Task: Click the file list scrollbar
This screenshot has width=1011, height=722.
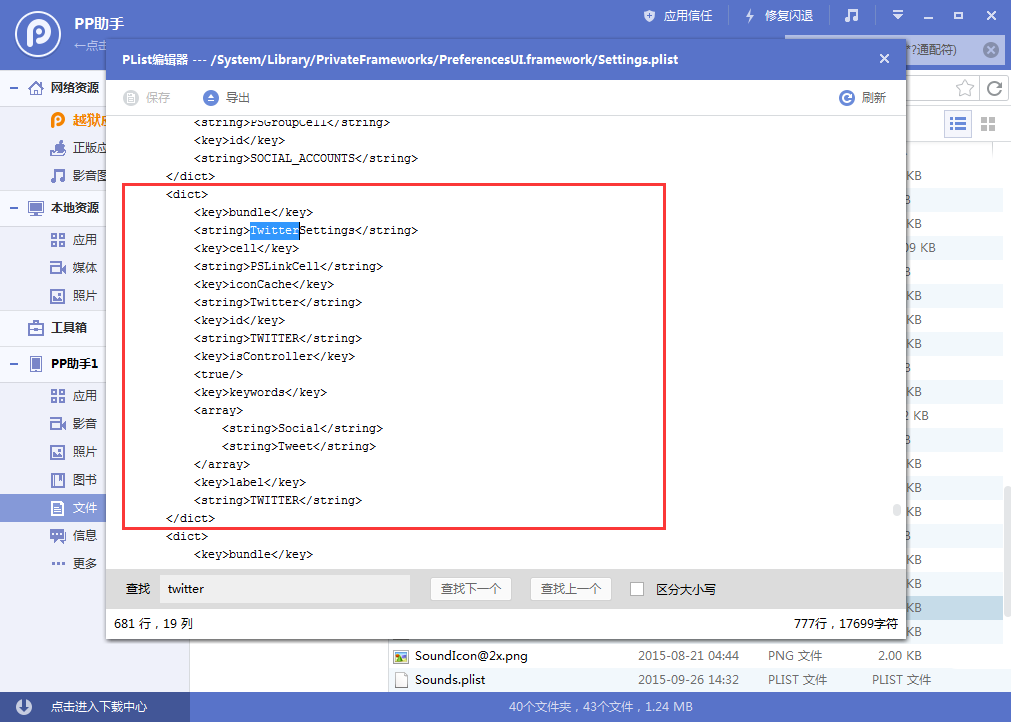Action: [1006, 551]
